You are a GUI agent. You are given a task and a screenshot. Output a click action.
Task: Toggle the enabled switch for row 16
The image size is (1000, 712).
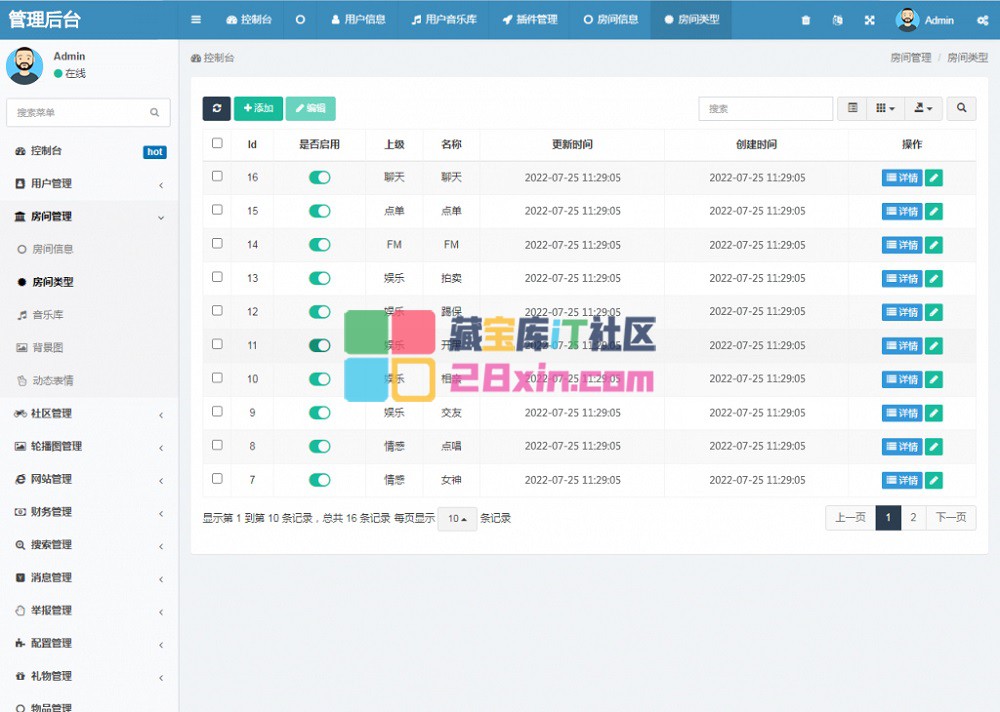[320, 177]
